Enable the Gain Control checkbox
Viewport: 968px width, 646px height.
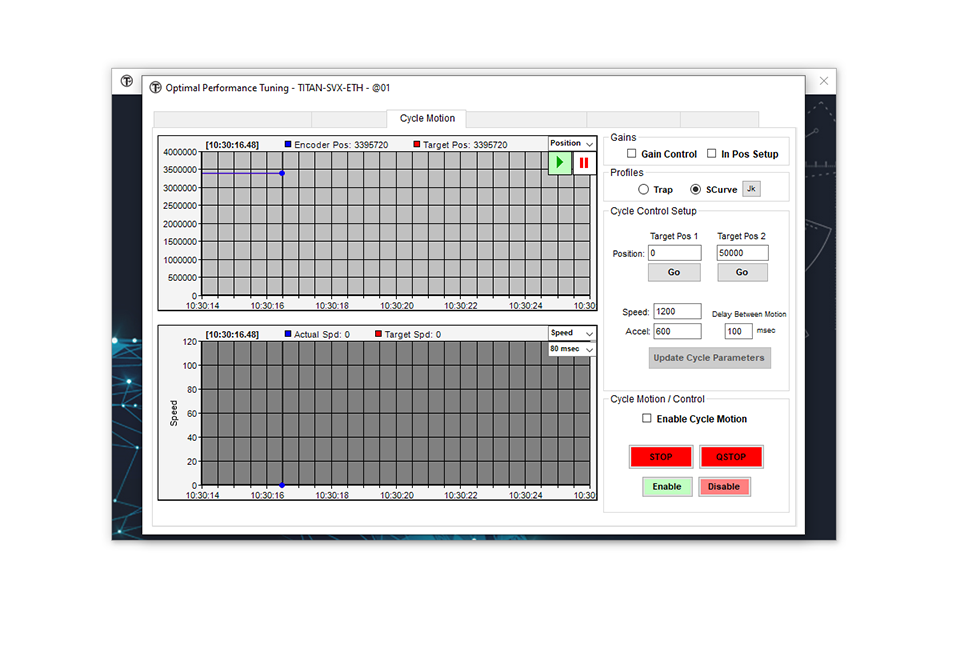coord(631,154)
